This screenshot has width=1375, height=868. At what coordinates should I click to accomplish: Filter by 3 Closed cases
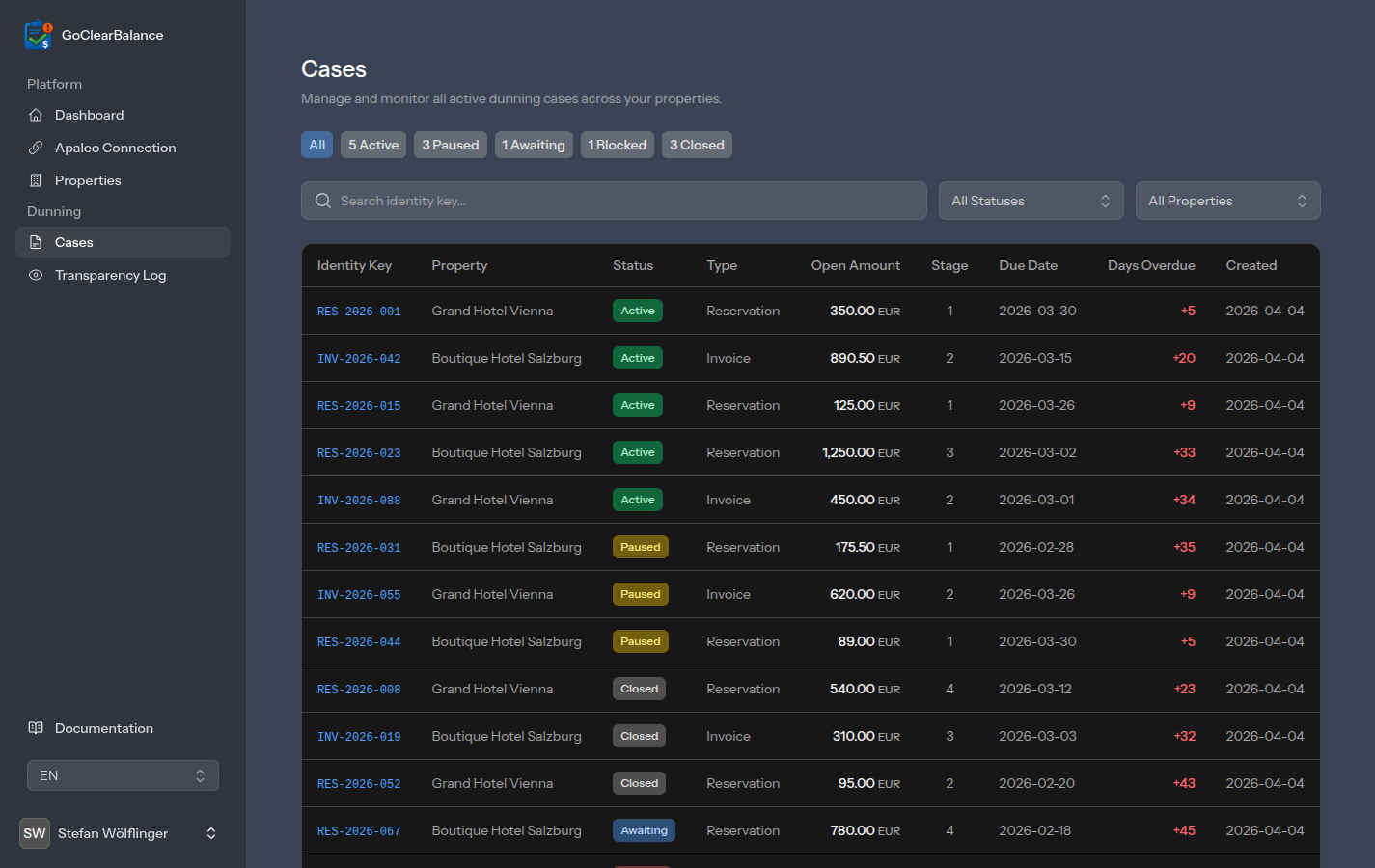[697, 145]
